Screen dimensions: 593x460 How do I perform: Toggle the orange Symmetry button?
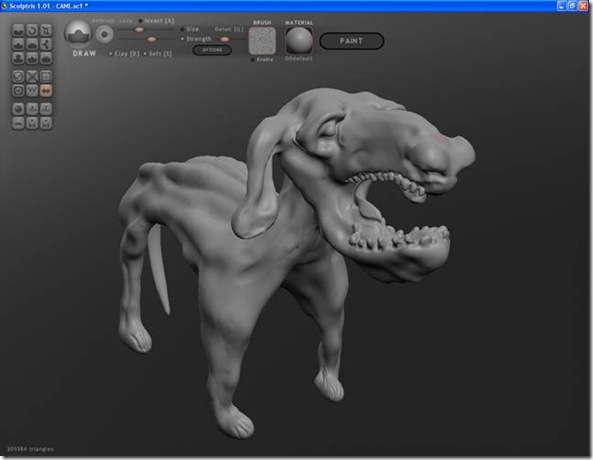pos(46,90)
